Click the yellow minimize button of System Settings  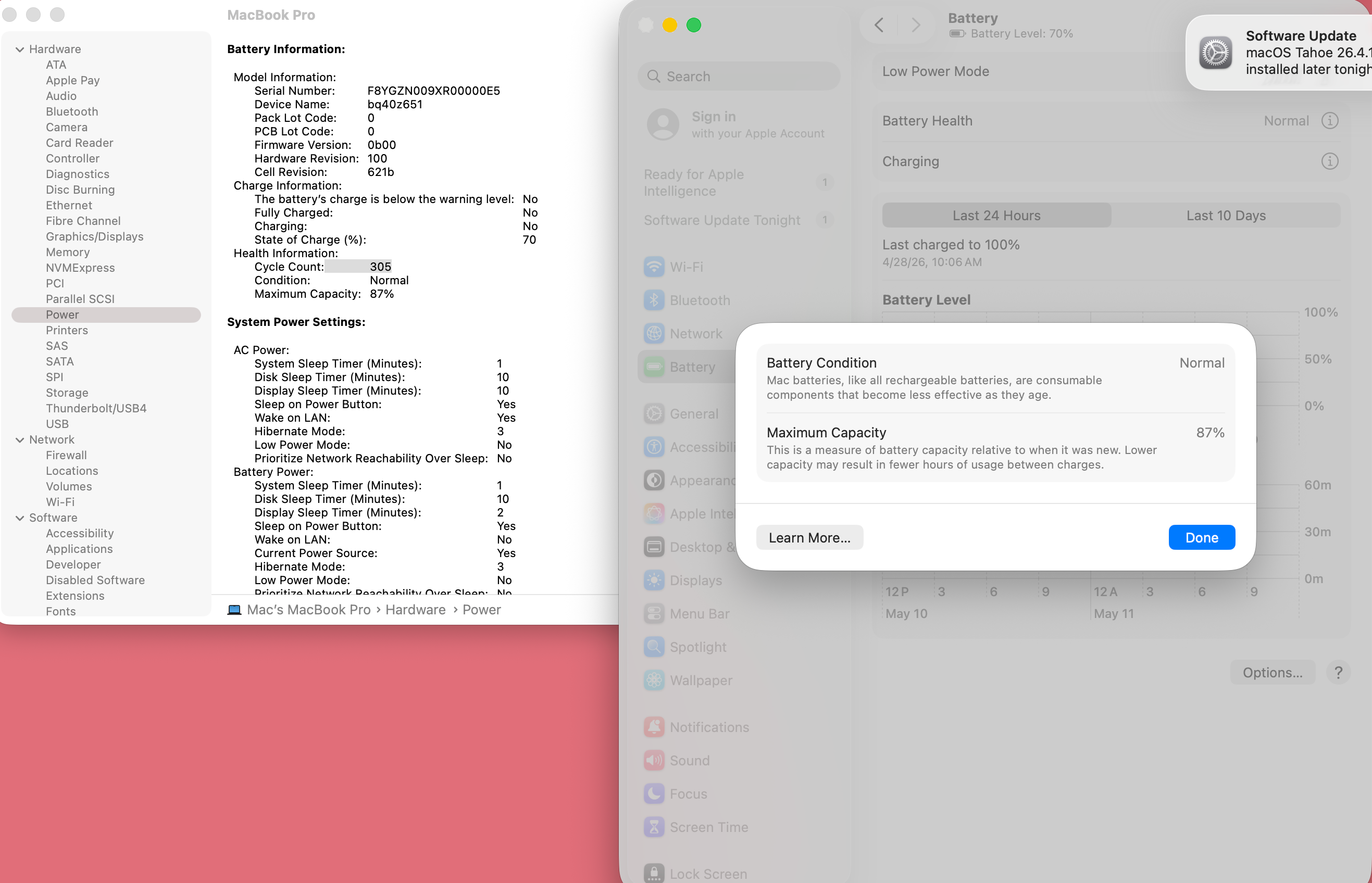coord(670,24)
